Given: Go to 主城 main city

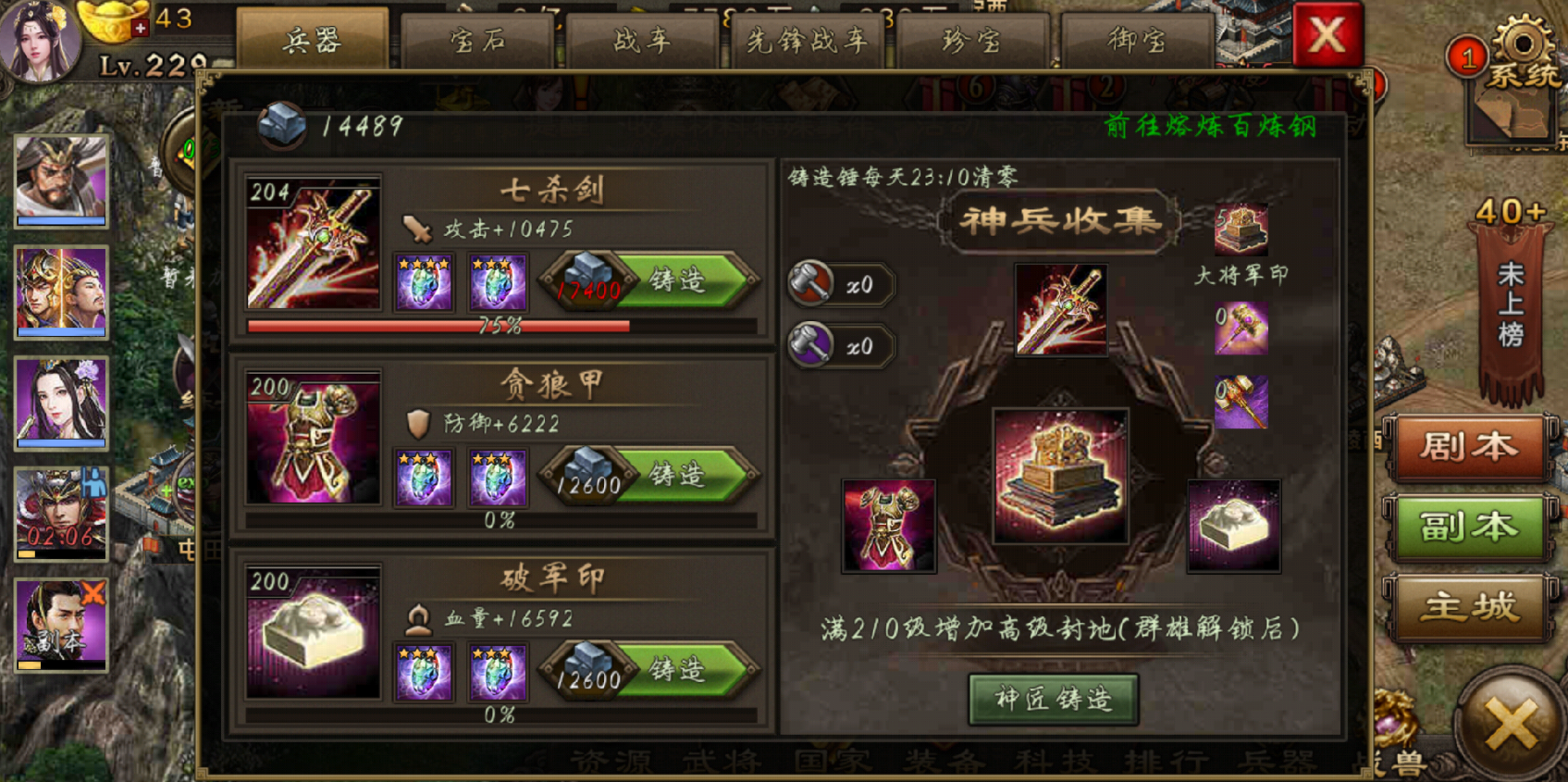Looking at the screenshot, I should (x=1469, y=607).
